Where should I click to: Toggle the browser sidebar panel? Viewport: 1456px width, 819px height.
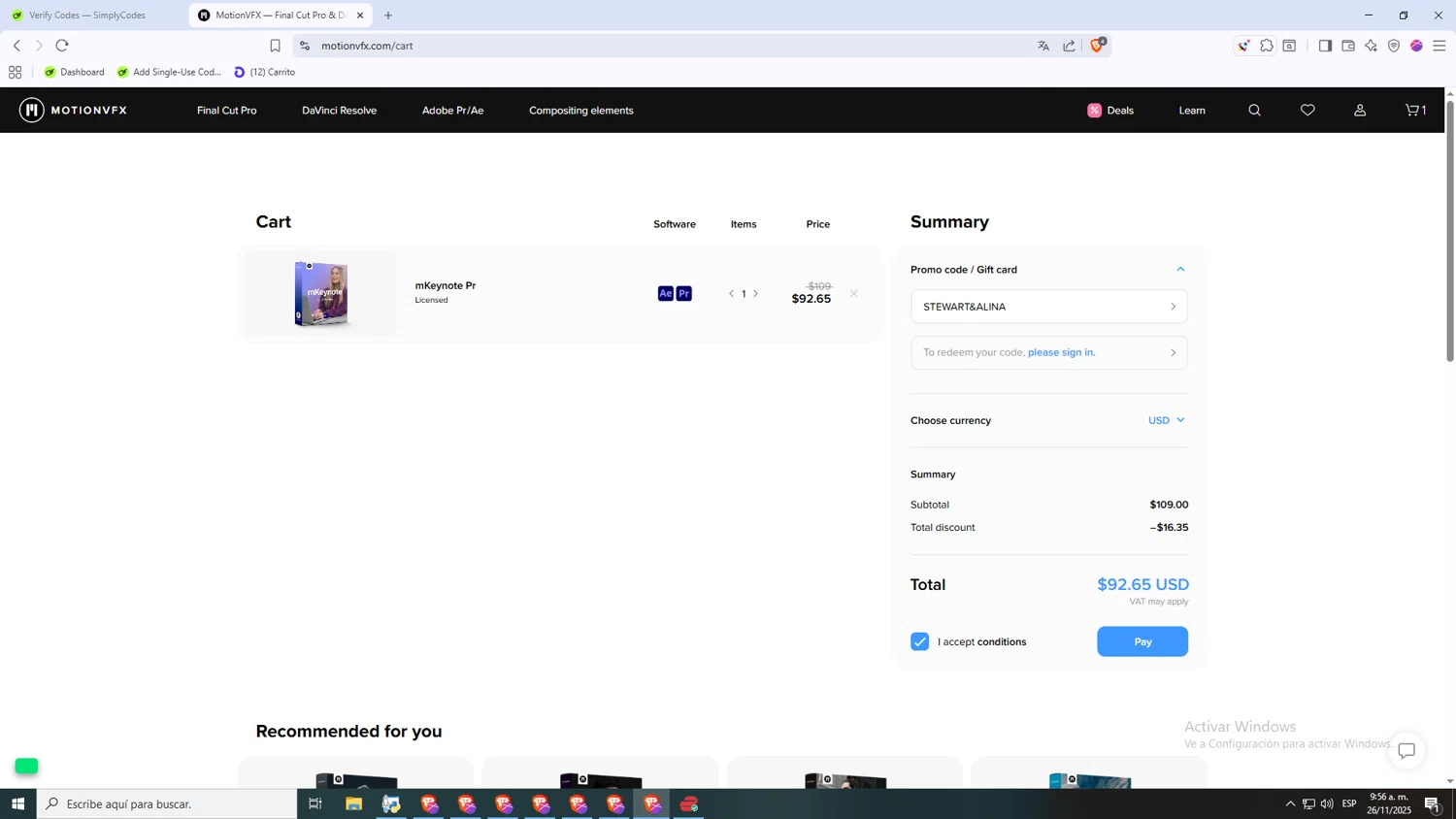pos(1325,46)
